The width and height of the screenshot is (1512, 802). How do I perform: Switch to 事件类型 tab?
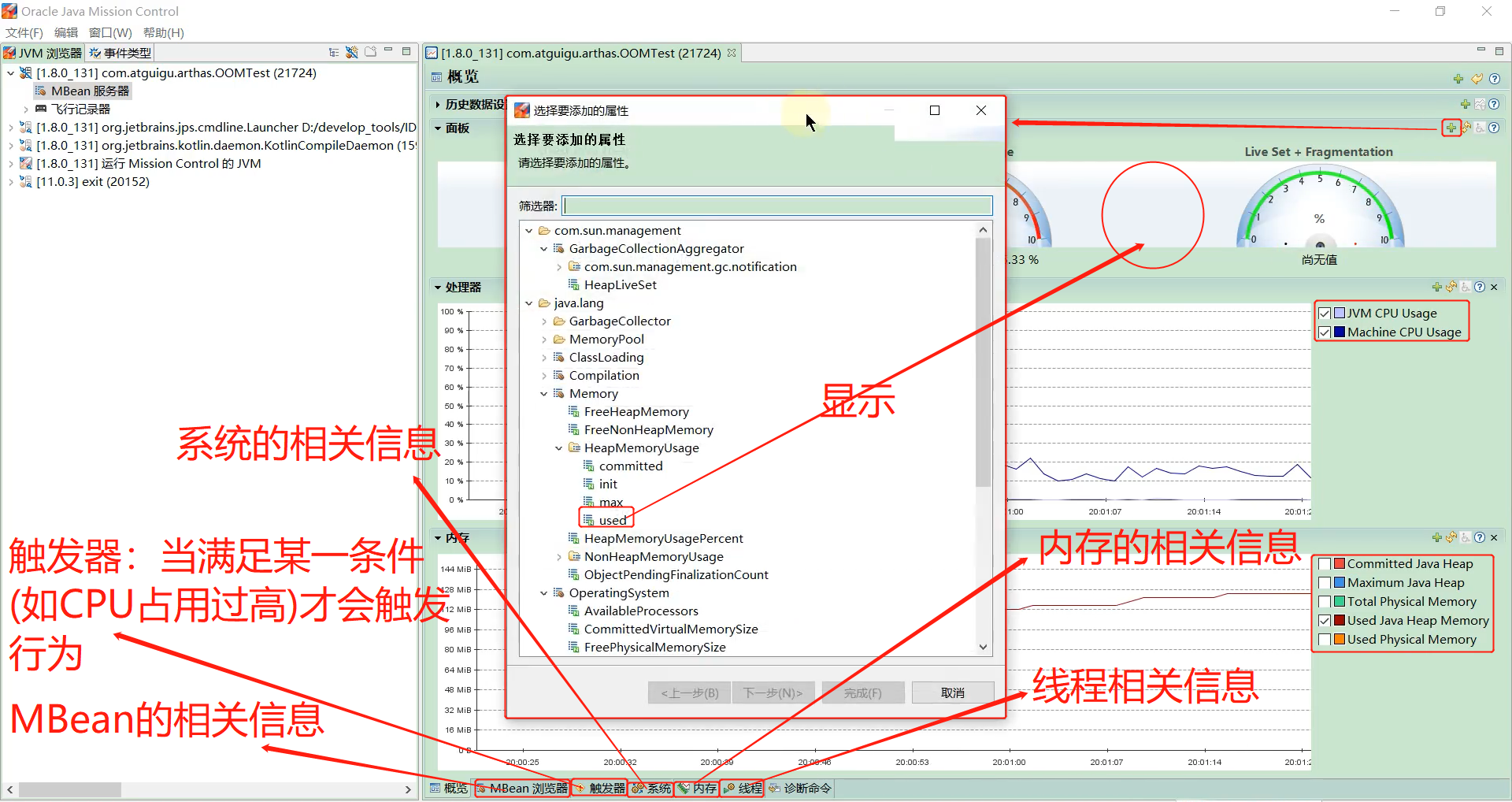[x=120, y=53]
